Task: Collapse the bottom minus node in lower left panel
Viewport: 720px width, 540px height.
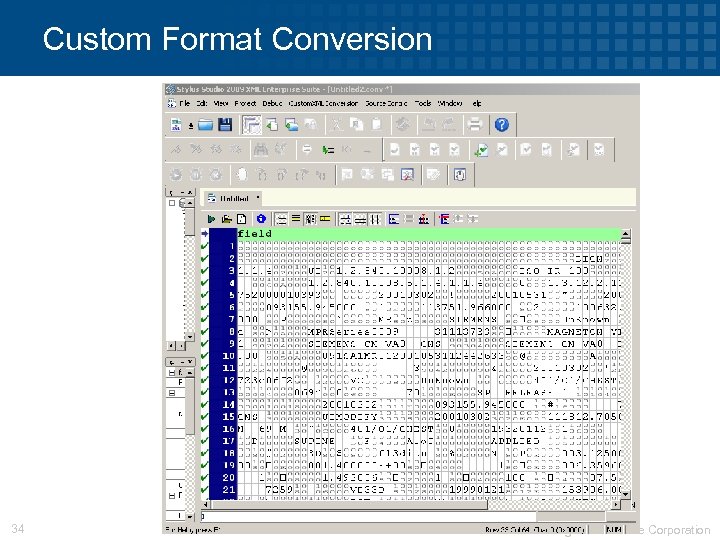Action: tap(172, 495)
